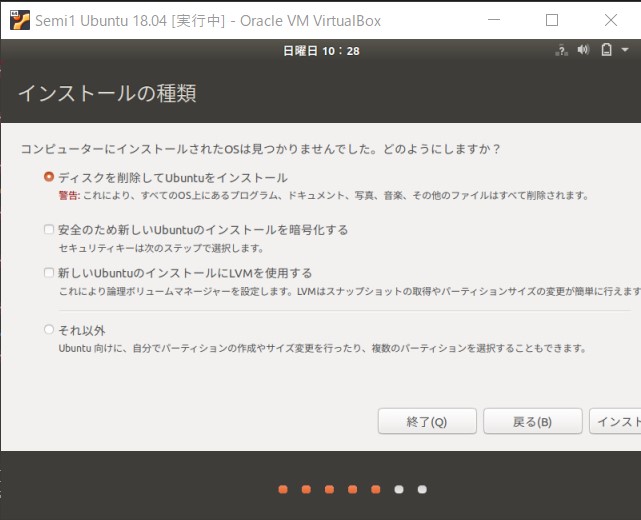Expand the system menu arrow in top bar

(x=625, y=50)
